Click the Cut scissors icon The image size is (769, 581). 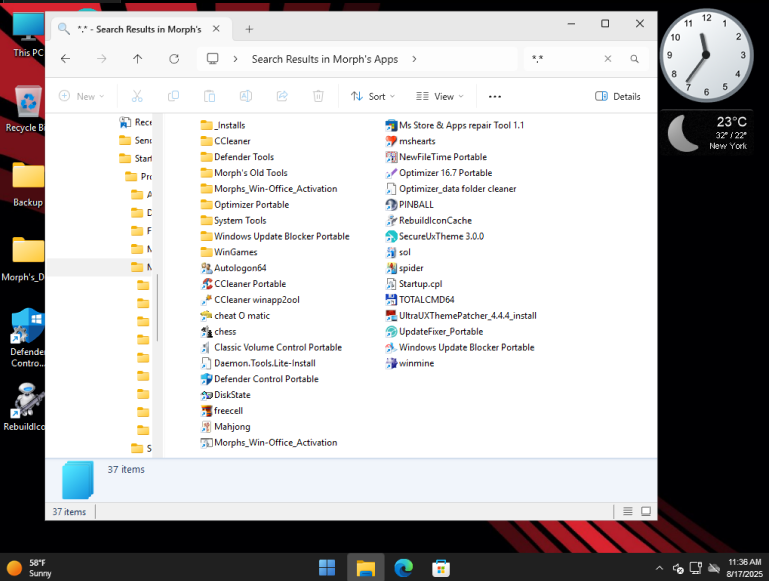click(137, 96)
